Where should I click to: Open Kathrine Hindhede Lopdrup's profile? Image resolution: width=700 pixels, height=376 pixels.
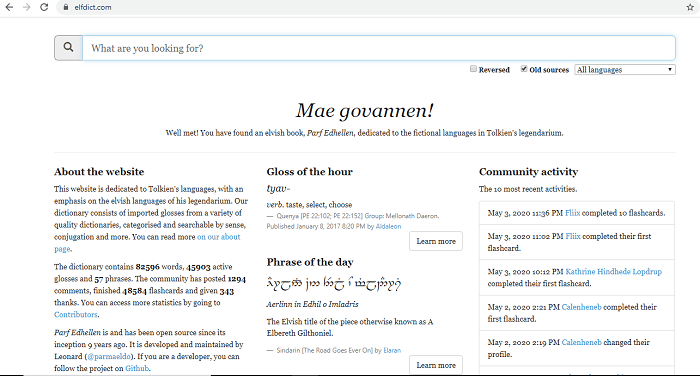pyautogui.click(x=613, y=272)
